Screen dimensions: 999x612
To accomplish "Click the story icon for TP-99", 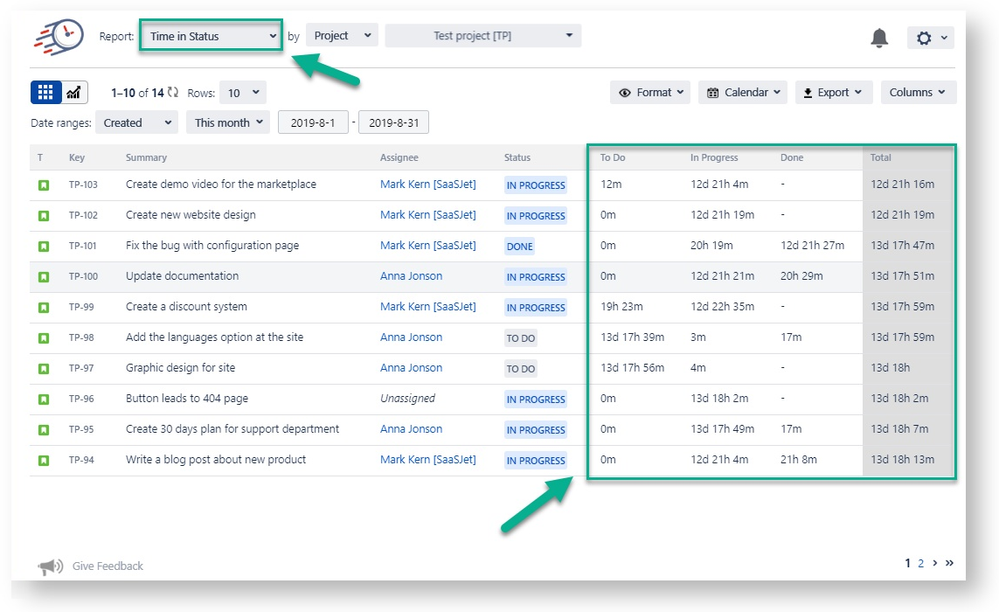I will coord(43,308).
